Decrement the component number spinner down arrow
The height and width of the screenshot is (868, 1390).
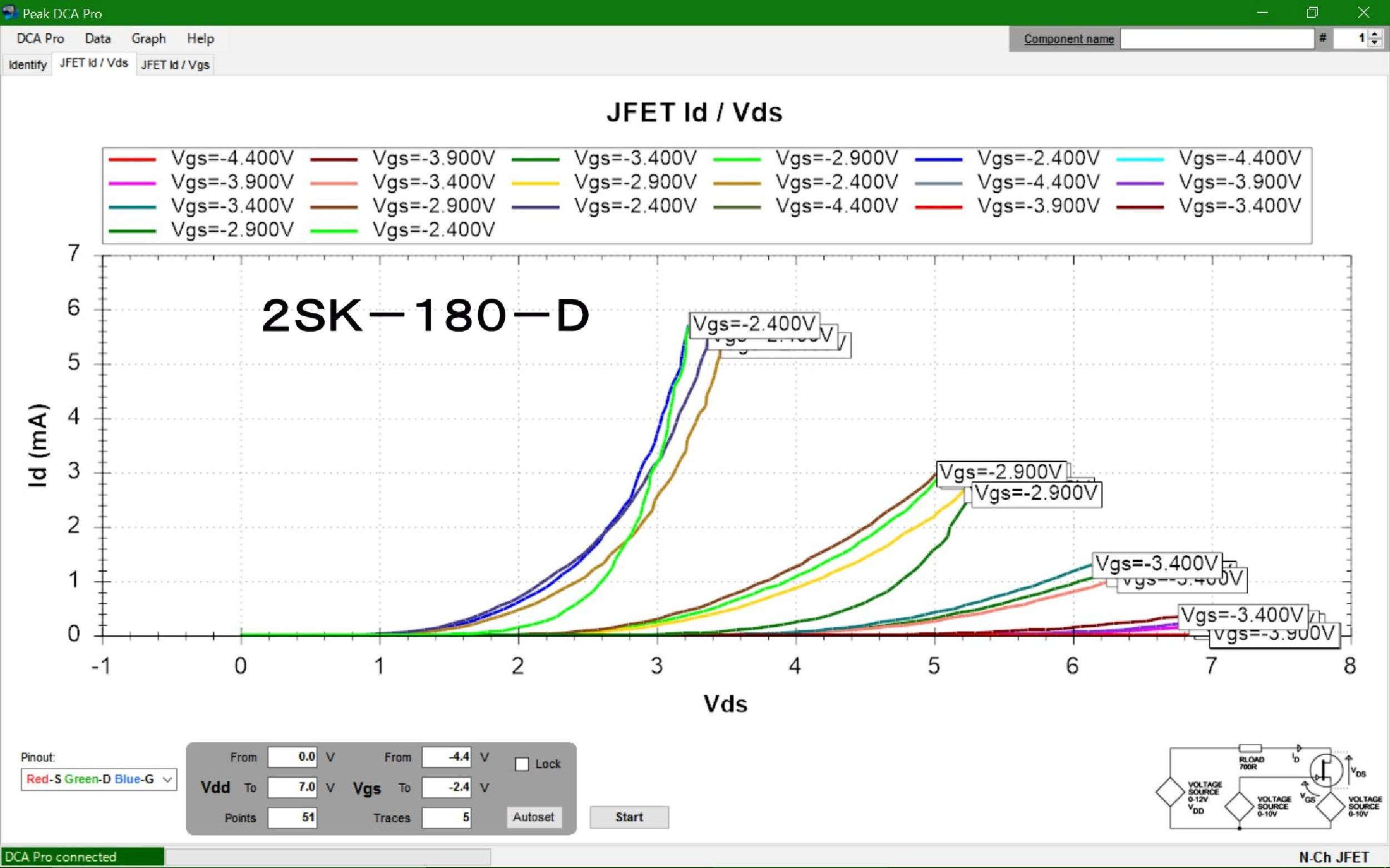tap(1374, 43)
